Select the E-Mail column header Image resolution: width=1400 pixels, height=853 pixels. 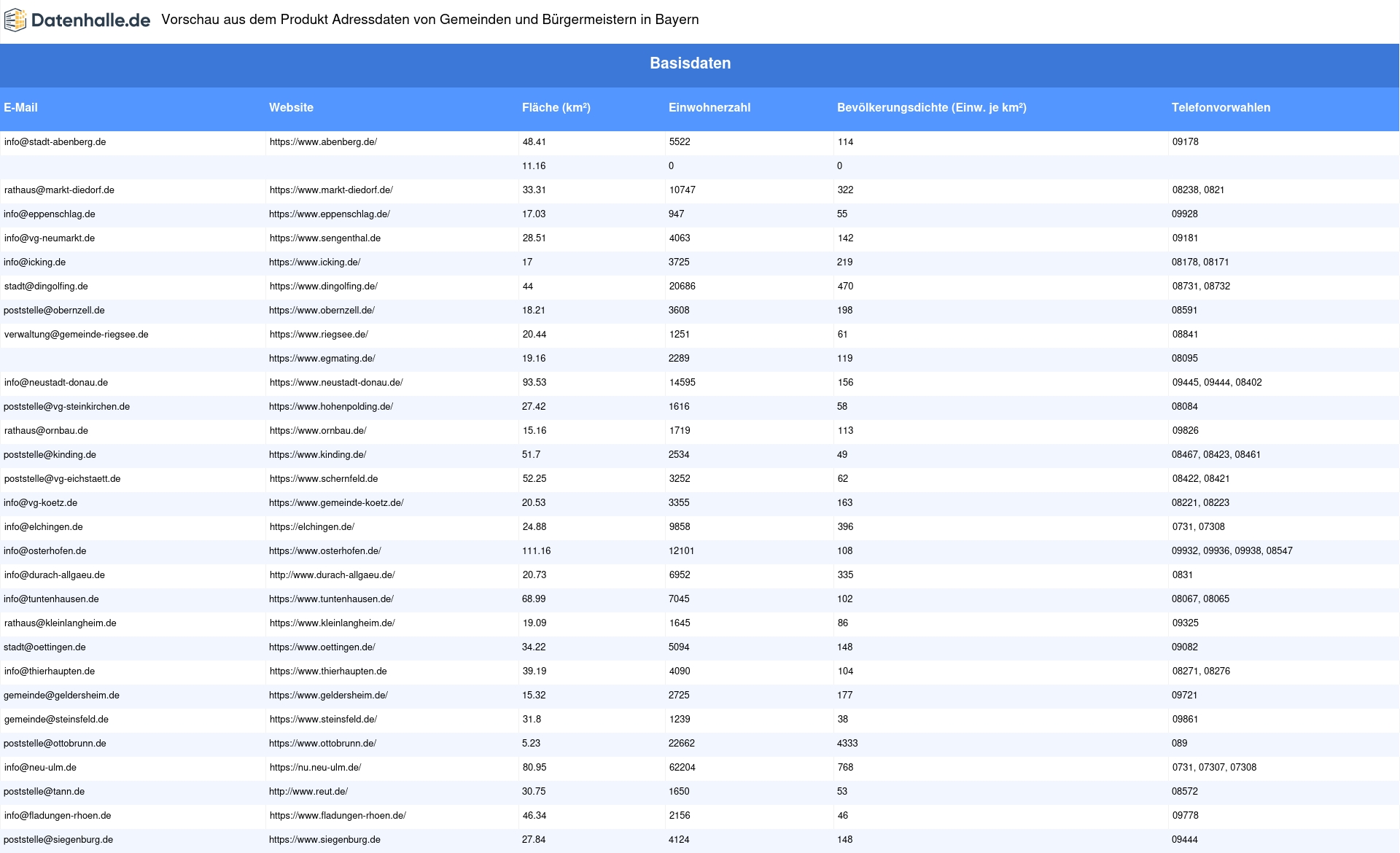[x=20, y=108]
